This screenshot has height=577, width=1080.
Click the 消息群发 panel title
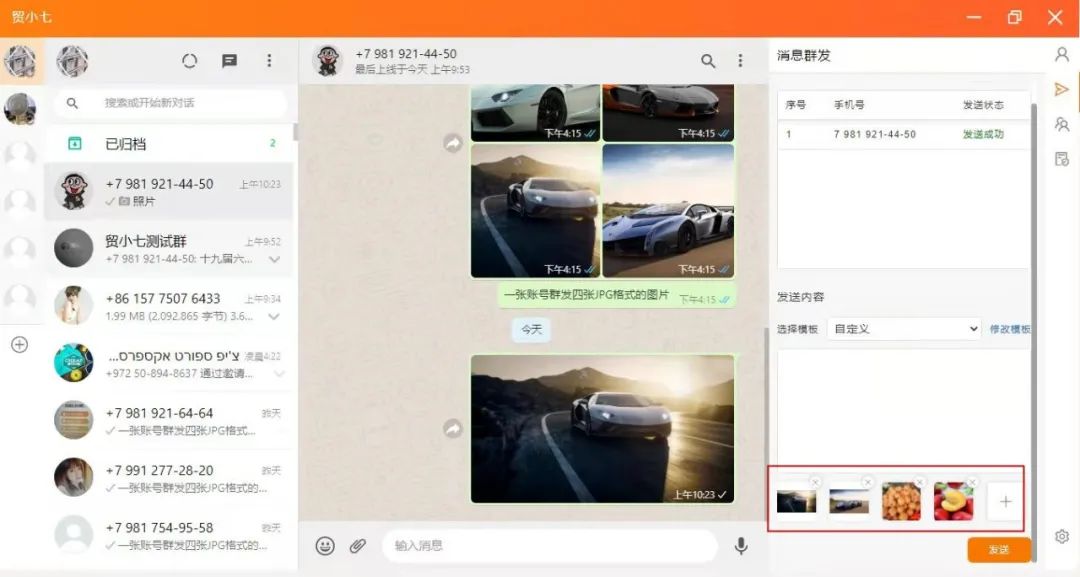pyautogui.click(x=804, y=56)
